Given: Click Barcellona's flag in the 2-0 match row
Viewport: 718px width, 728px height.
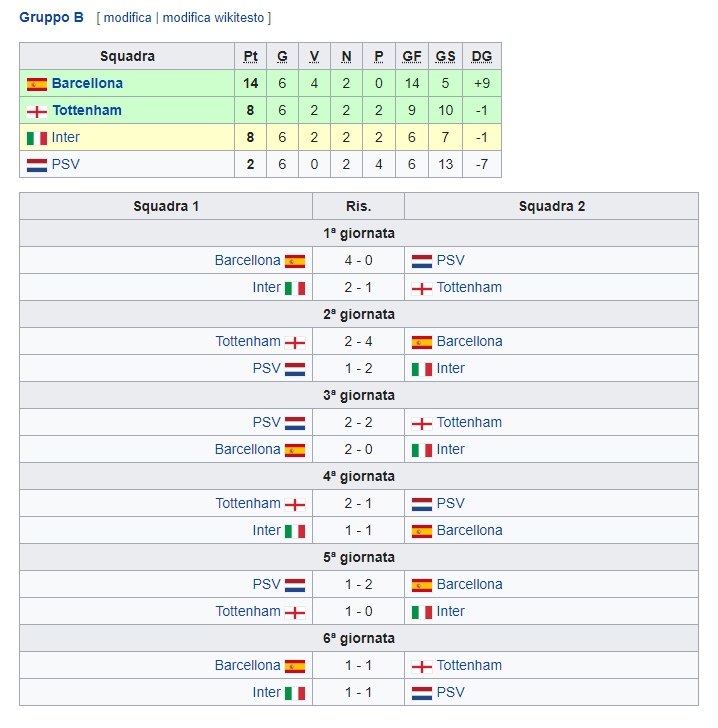Looking at the screenshot, I should [x=295, y=450].
